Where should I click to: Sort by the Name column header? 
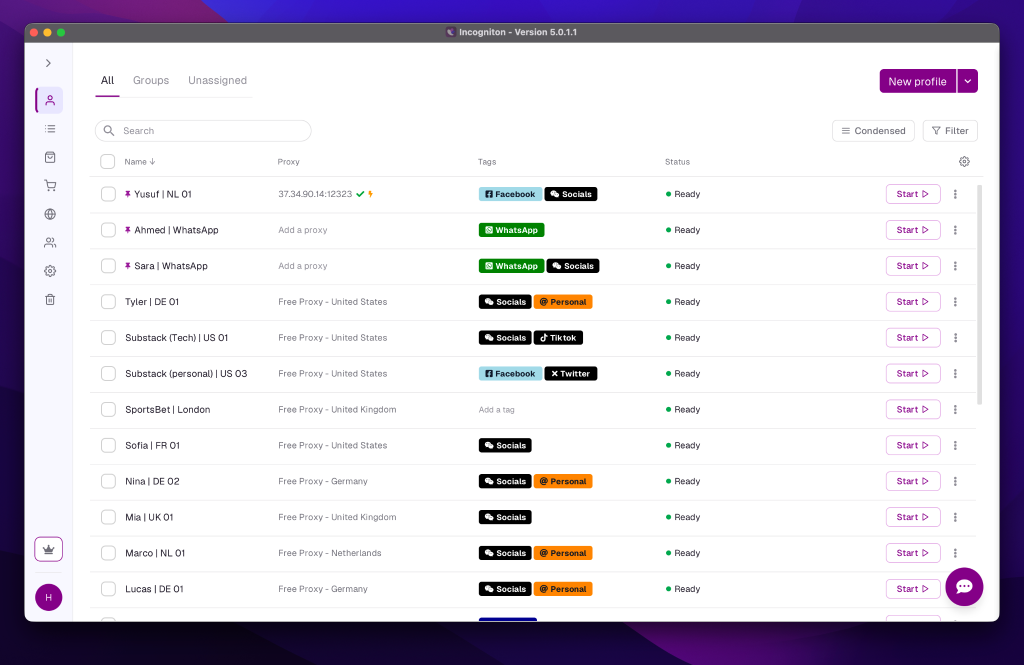(140, 161)
